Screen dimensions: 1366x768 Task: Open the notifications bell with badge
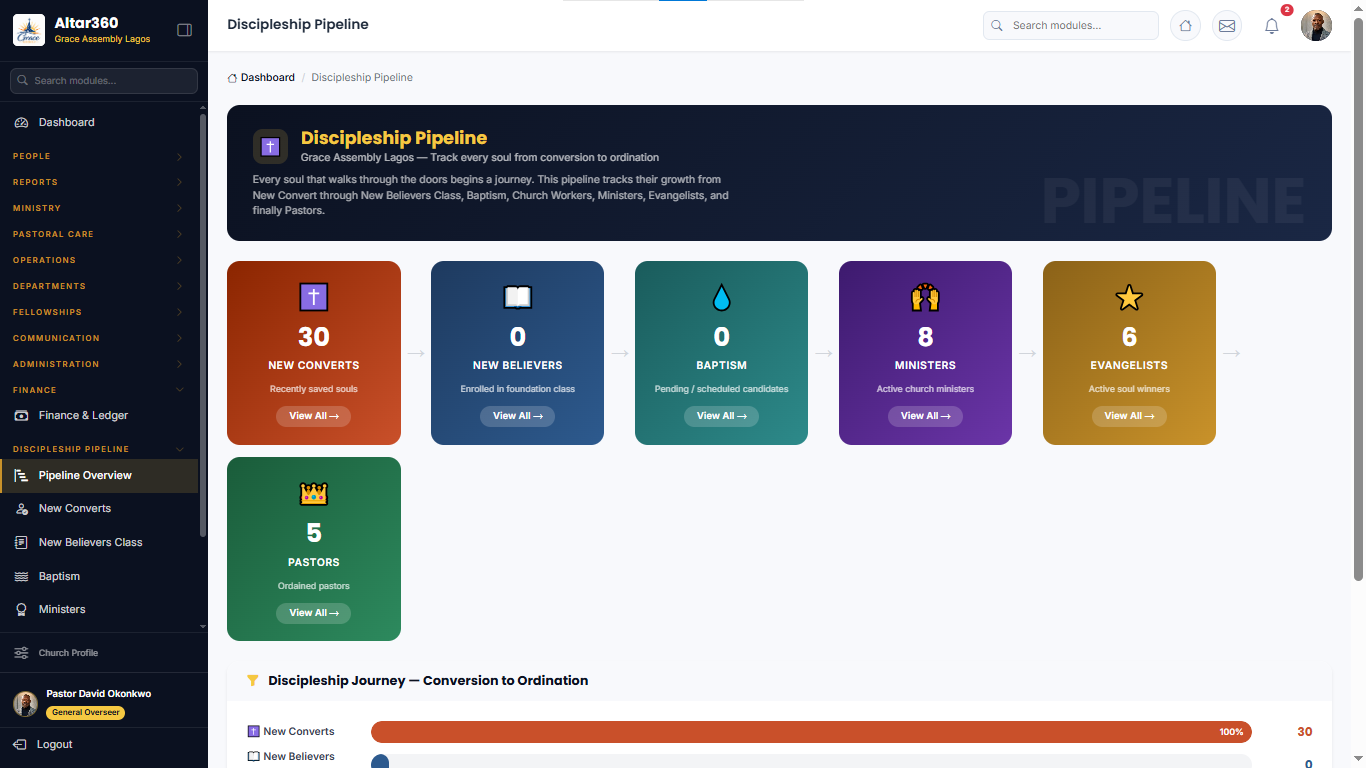1272,26
